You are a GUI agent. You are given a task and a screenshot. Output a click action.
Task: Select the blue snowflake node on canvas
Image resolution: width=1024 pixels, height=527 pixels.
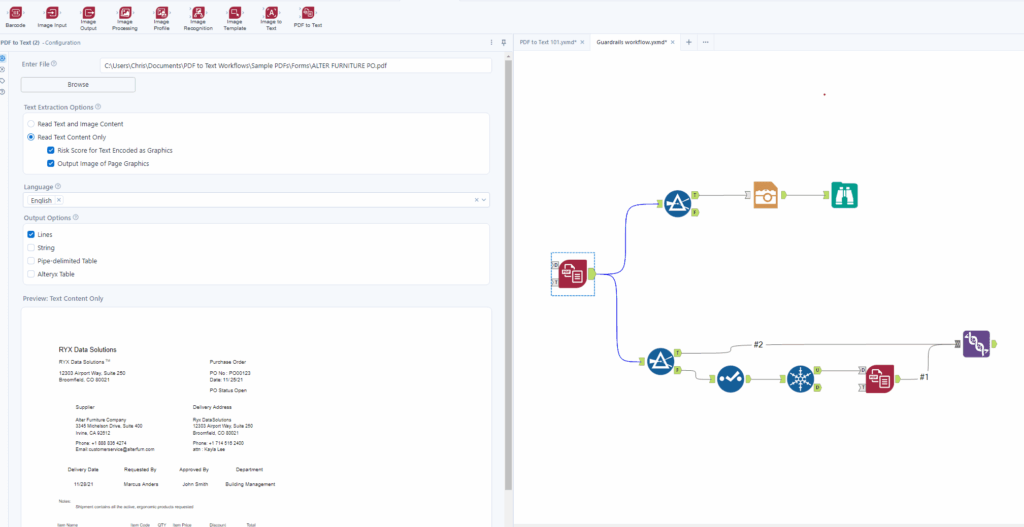[801, 379]
